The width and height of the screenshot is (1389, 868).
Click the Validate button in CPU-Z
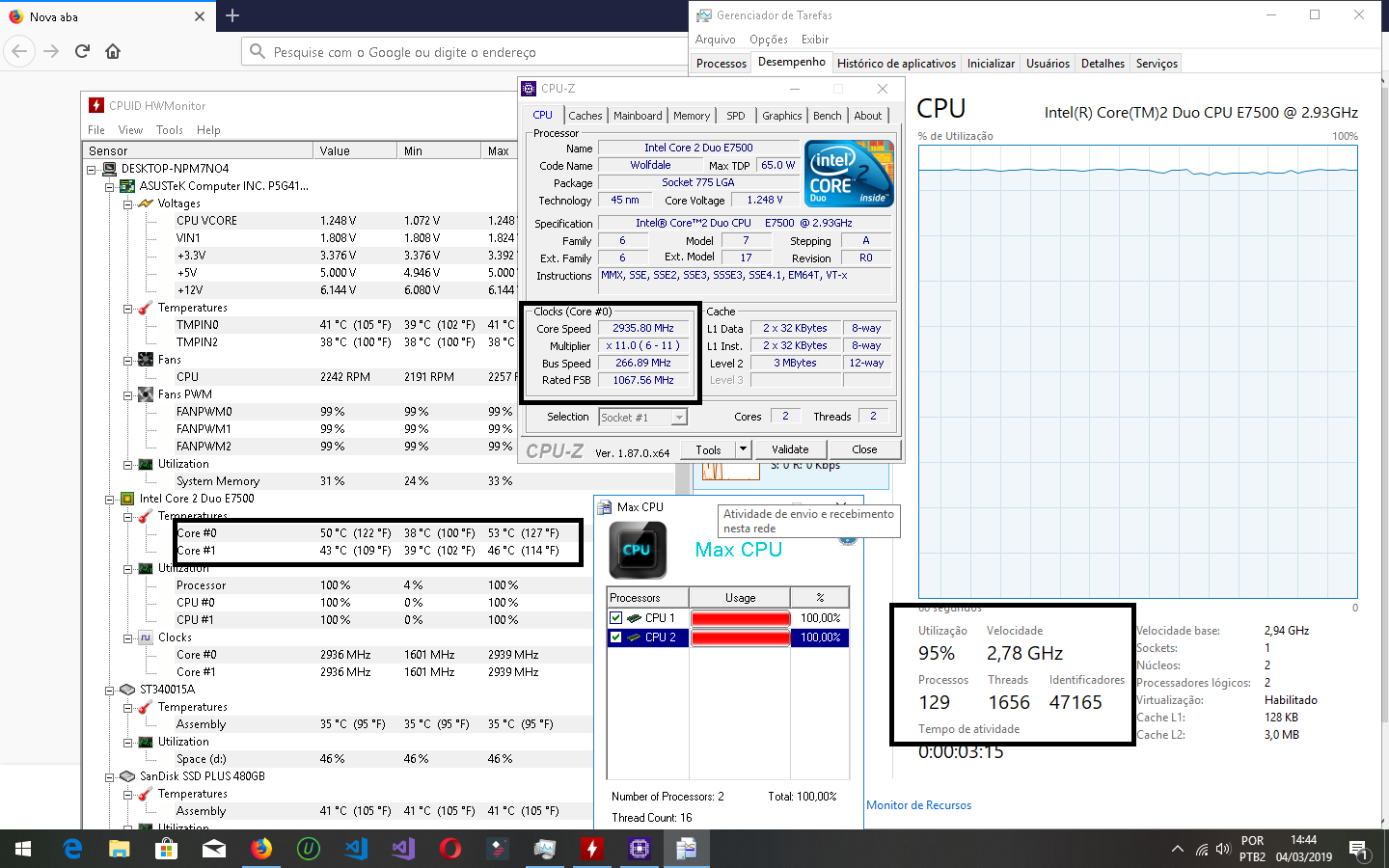point(790,449)
